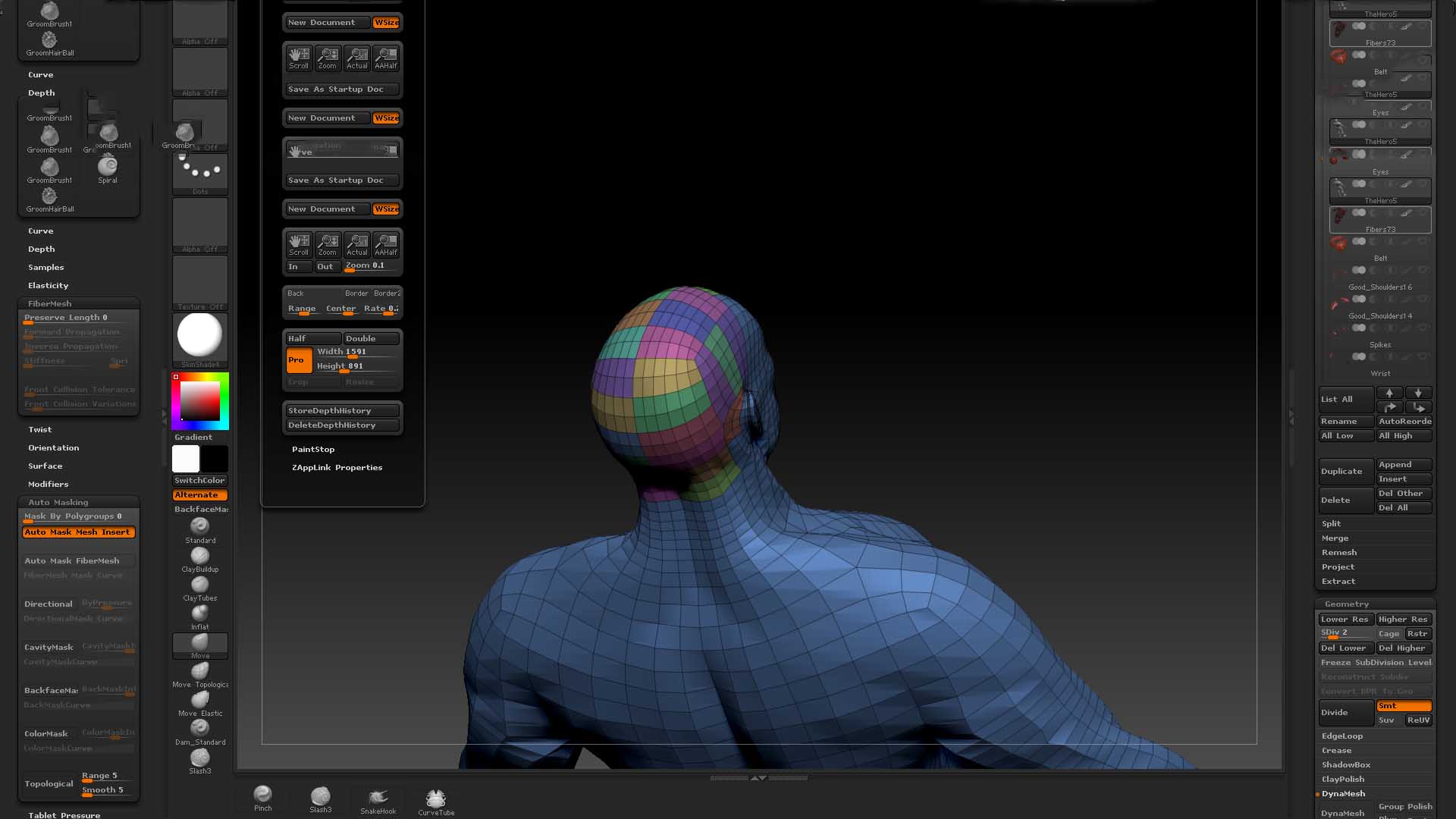This screenshot has width=1456, height=819.
Task: Move subtool down with the down arrow
Action: point(1418,393)
